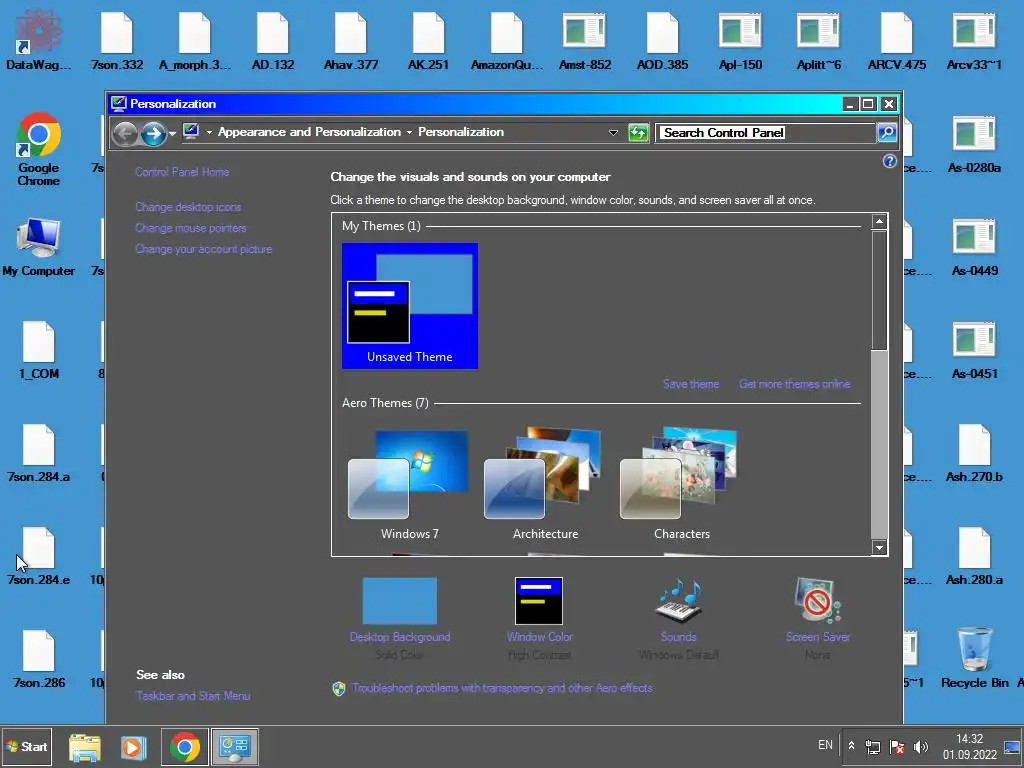Viewport: 1024px width, 768px height.
Task: Click Change mouse pointers link
Action: coord(191,228)
